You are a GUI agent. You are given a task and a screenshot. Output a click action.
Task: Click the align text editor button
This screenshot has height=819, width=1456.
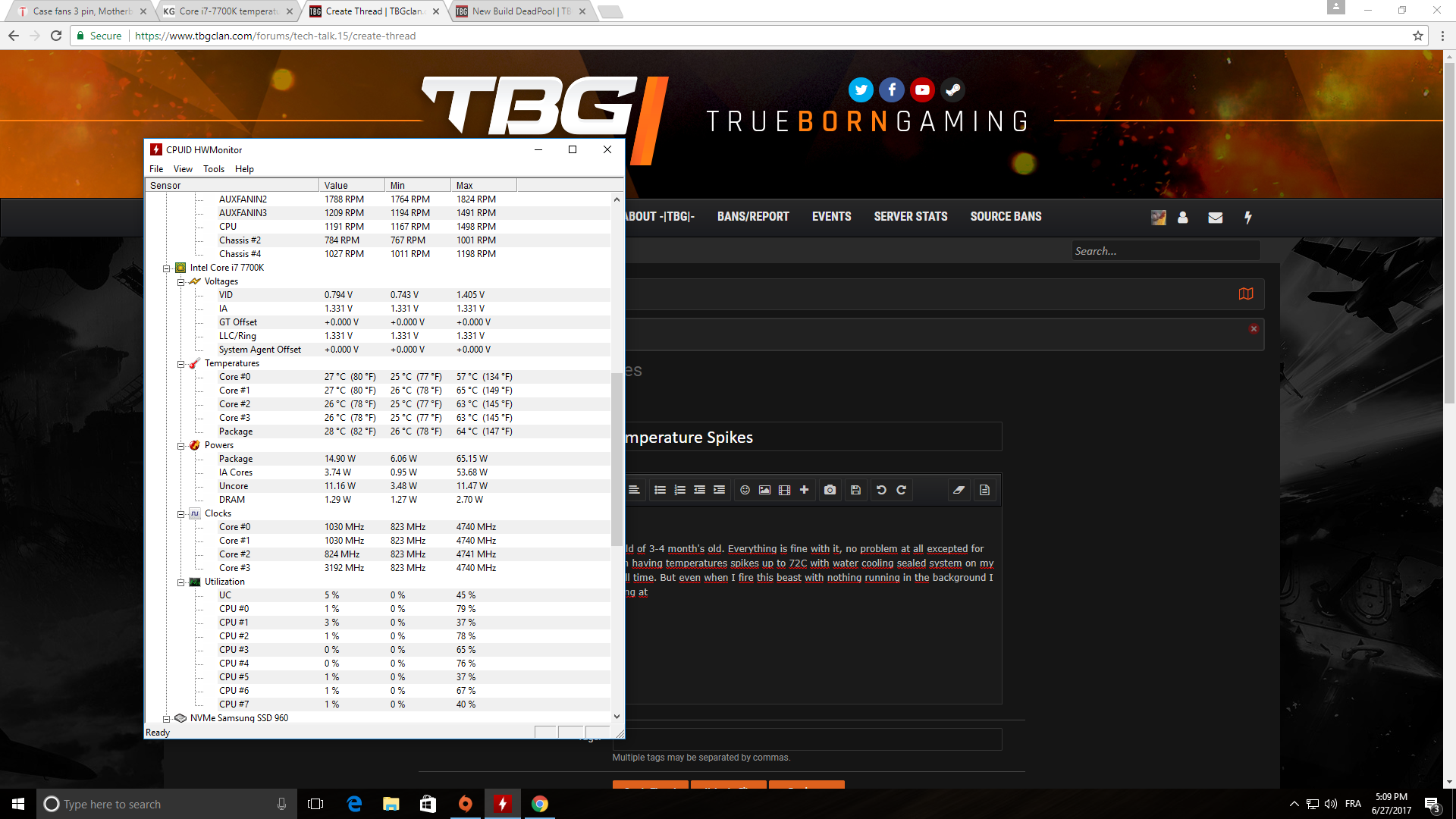pos(635,490)
